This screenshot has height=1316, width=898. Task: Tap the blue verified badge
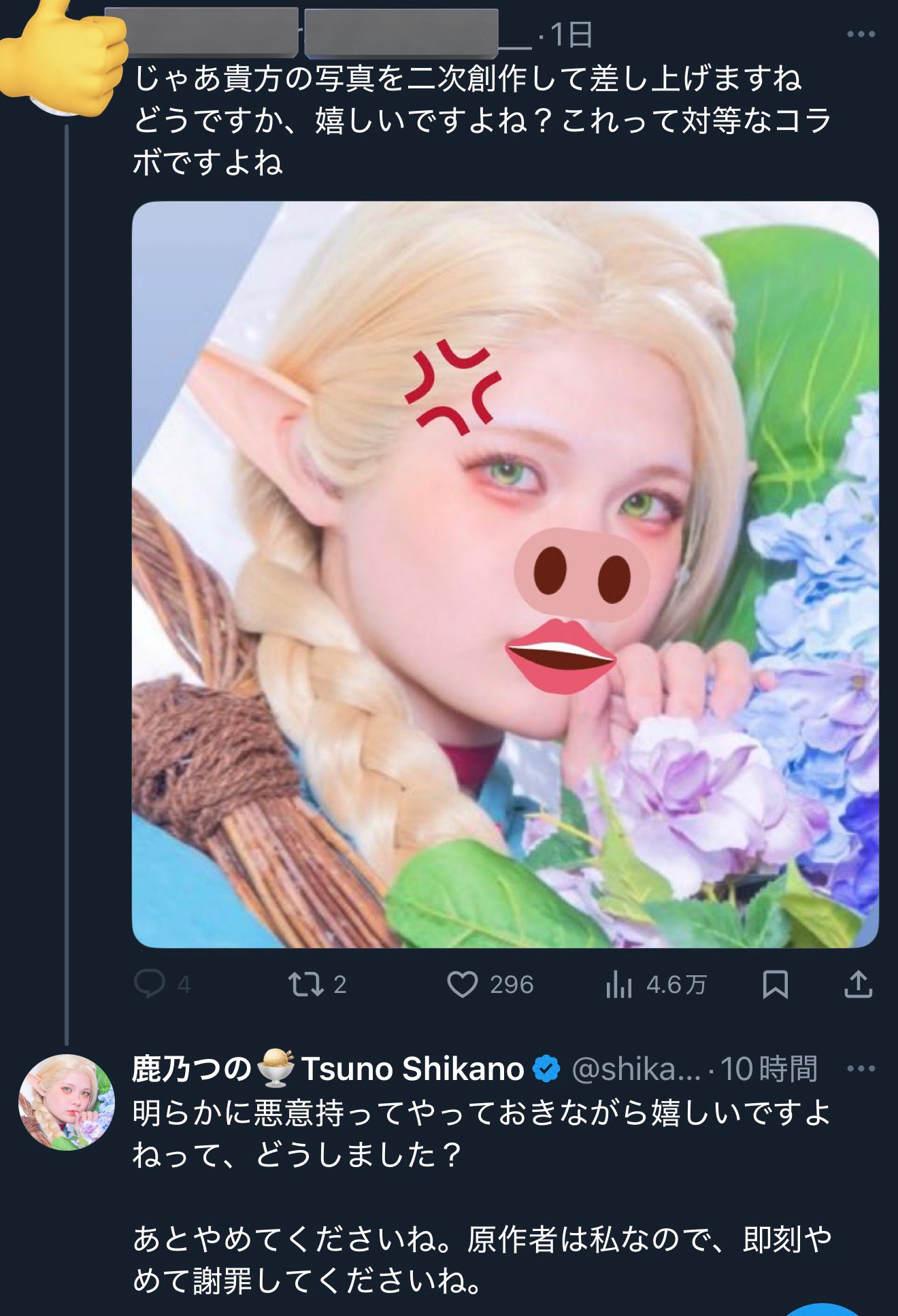(546, 1068)
